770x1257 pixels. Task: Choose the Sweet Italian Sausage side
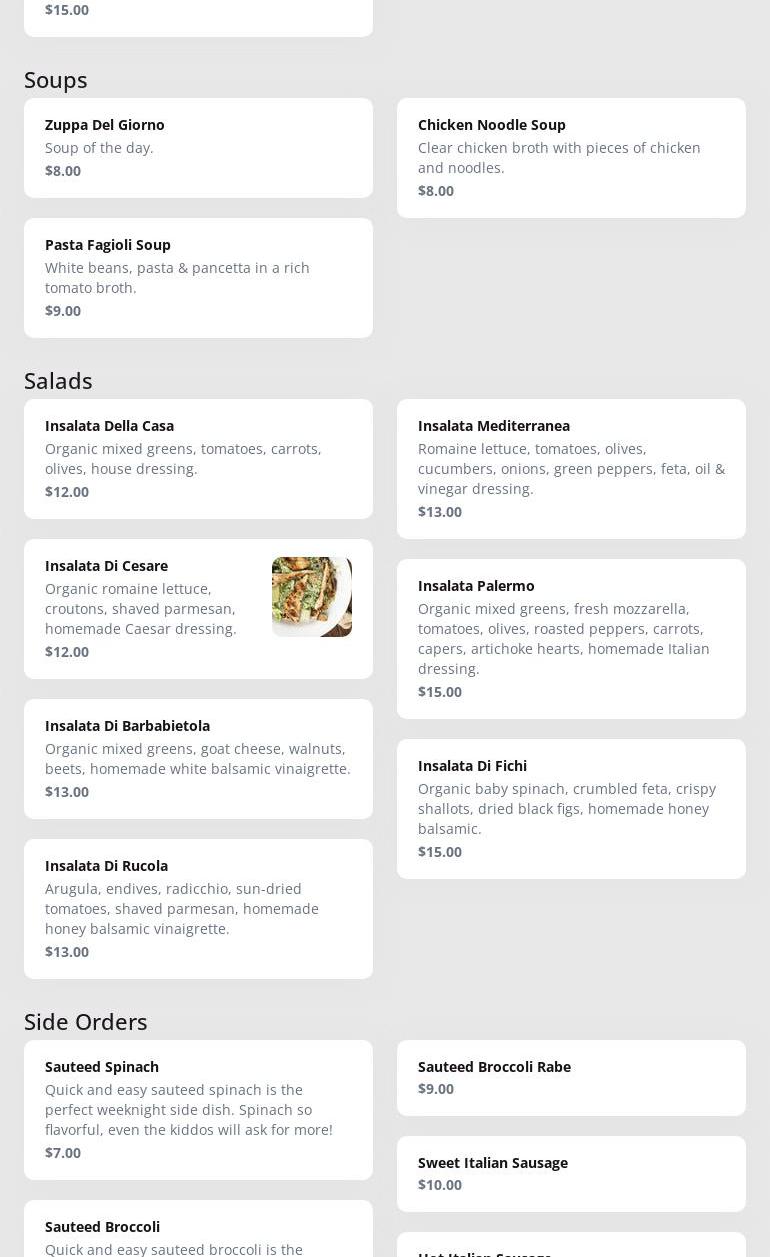click(571, 1174)
